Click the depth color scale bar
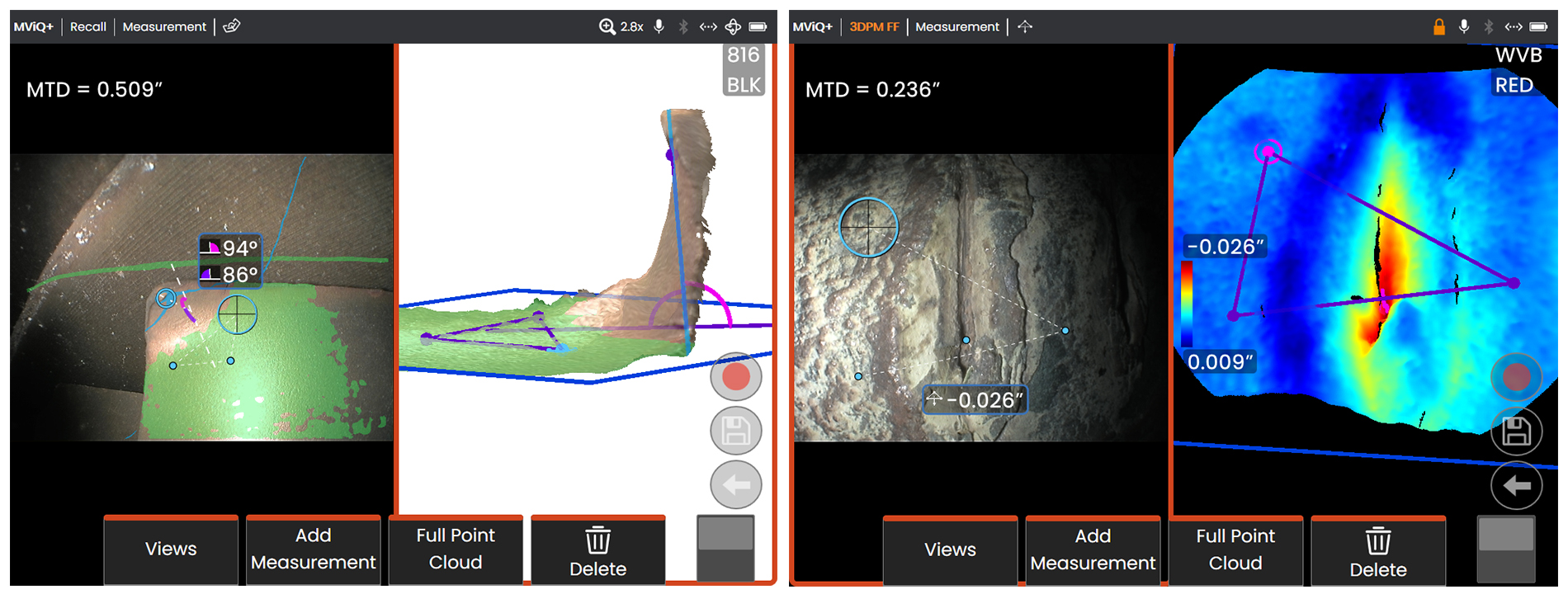Image resolution: width=1568 pixels, height=599 pixels. pyautogui.click(x=1187, y=304)
